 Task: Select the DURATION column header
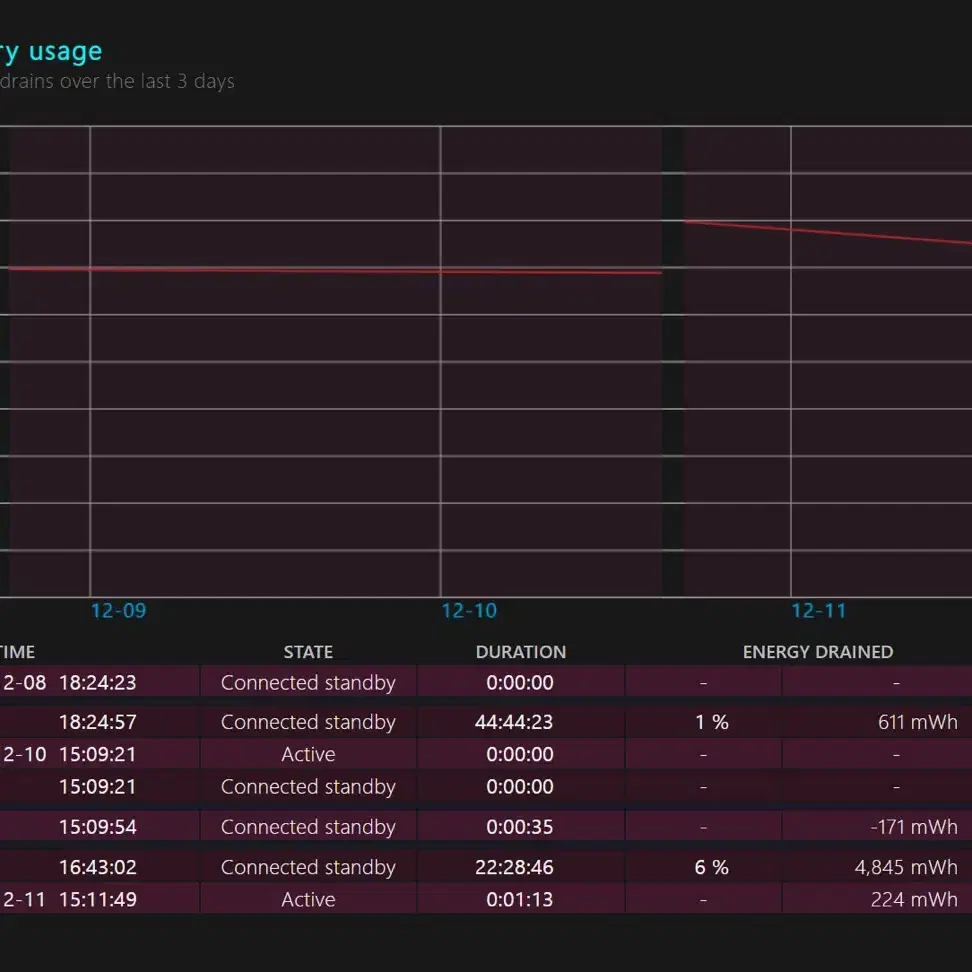521,652
